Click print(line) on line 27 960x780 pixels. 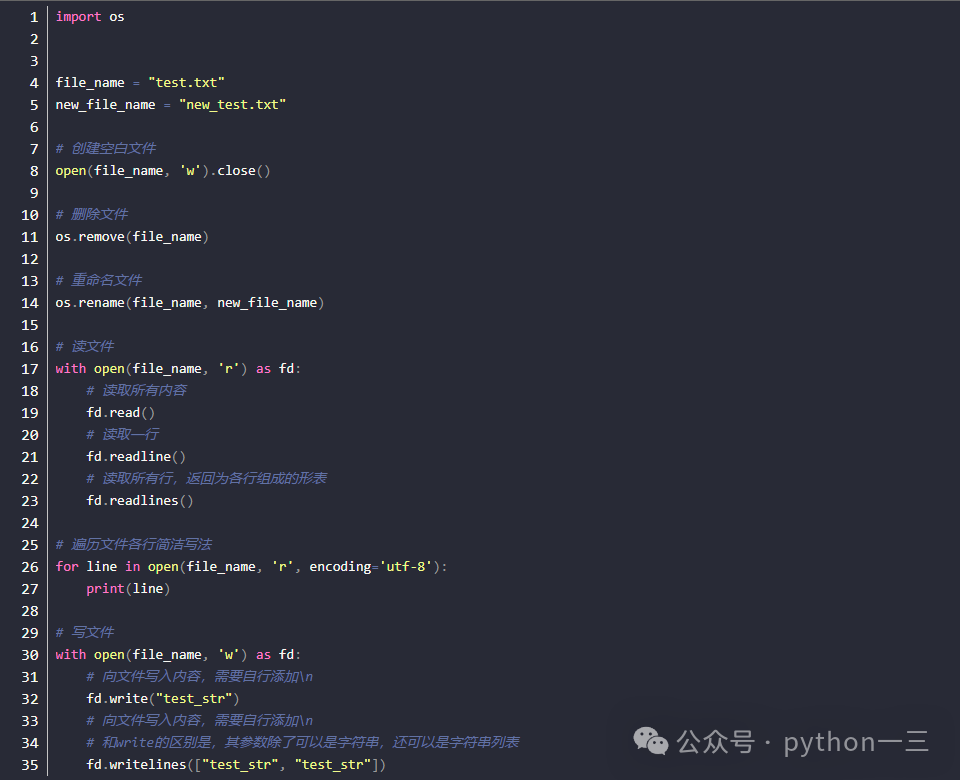[x=128, y=589]
